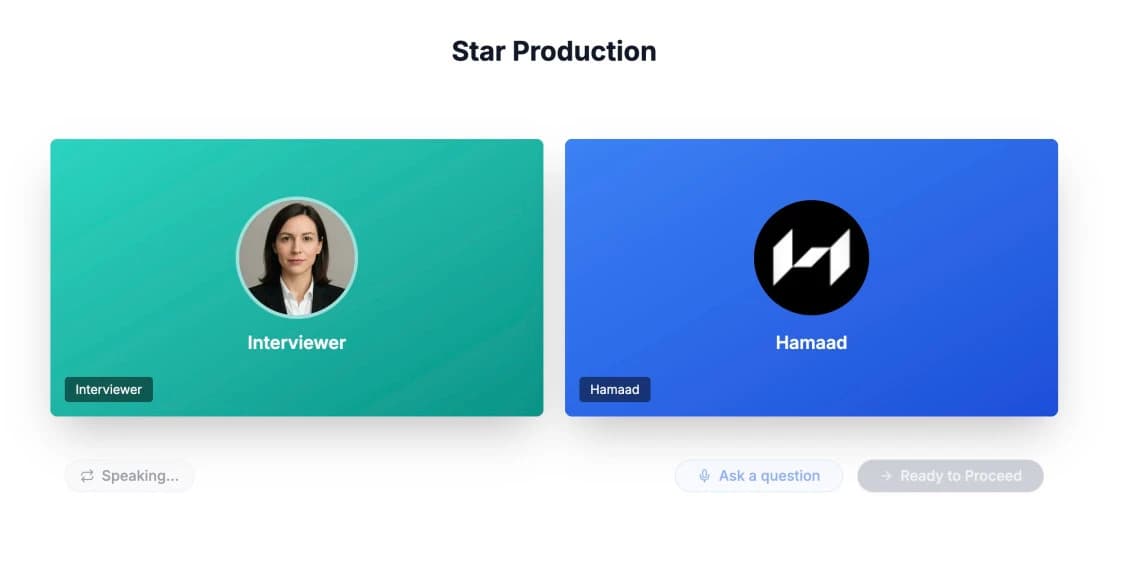Select the Hamaad name below the logo
The image size is (1140, 573).
click(x=811, y=342)
